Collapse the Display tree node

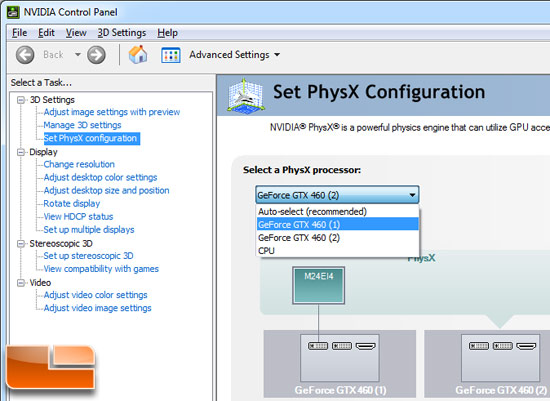[x=21, y=152]
